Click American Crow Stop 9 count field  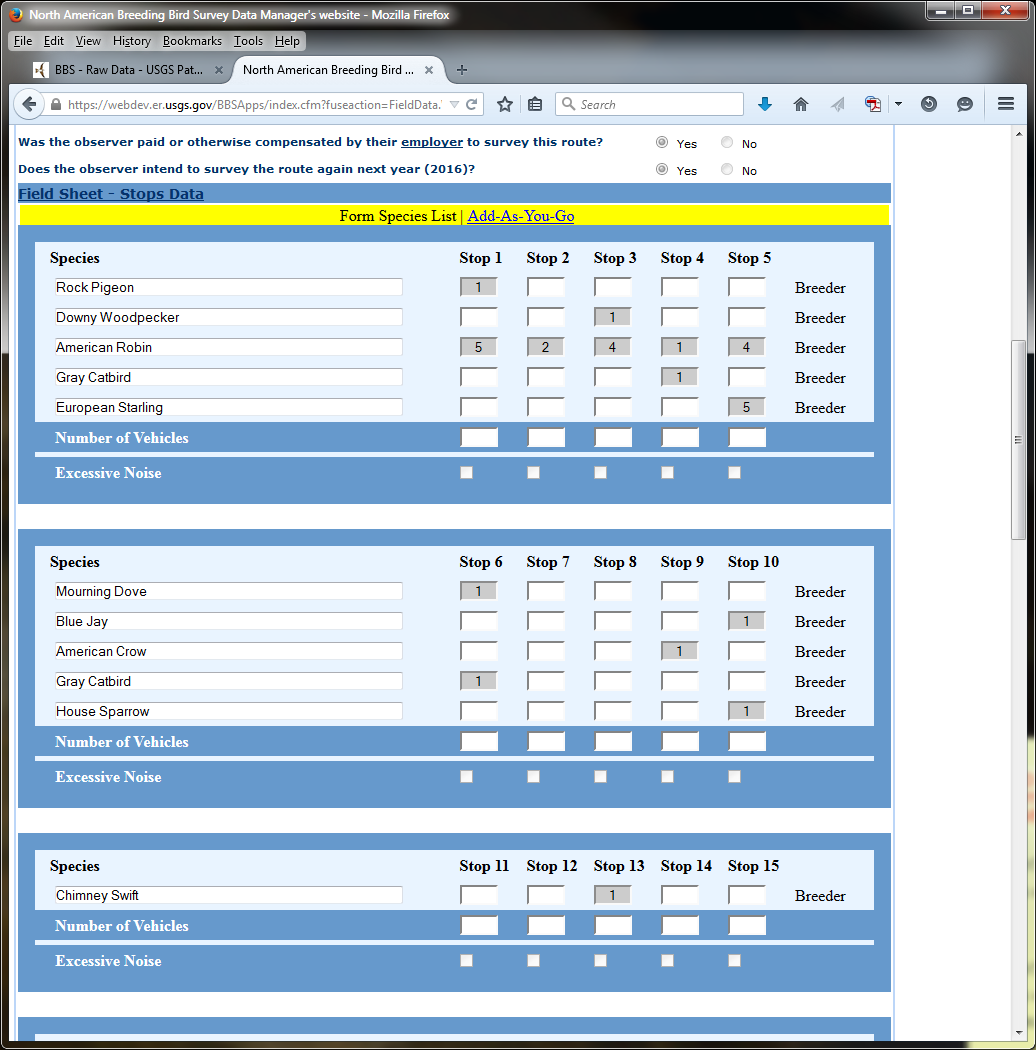680,651
